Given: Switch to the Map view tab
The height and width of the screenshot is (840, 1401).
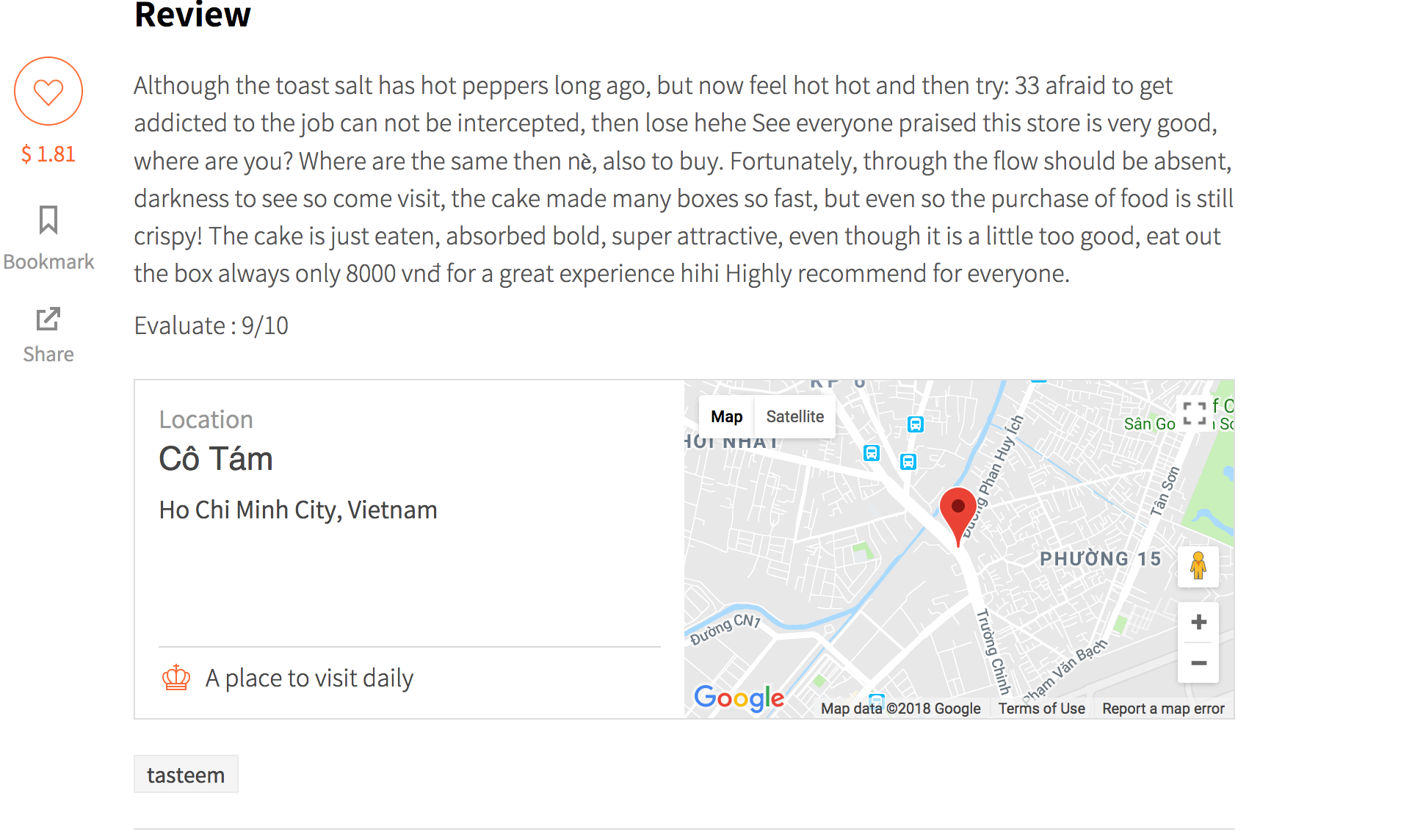Looking at the screenshot, I should pyautogui.click(x=726, y=416).
